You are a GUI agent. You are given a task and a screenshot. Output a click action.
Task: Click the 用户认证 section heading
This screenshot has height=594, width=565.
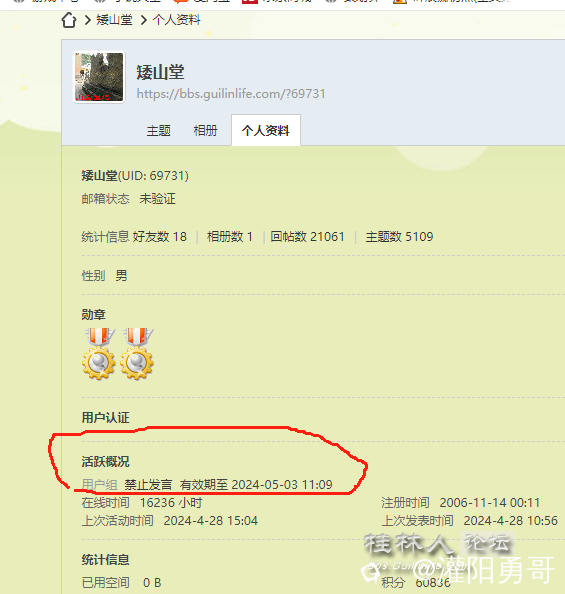point(105,417)
